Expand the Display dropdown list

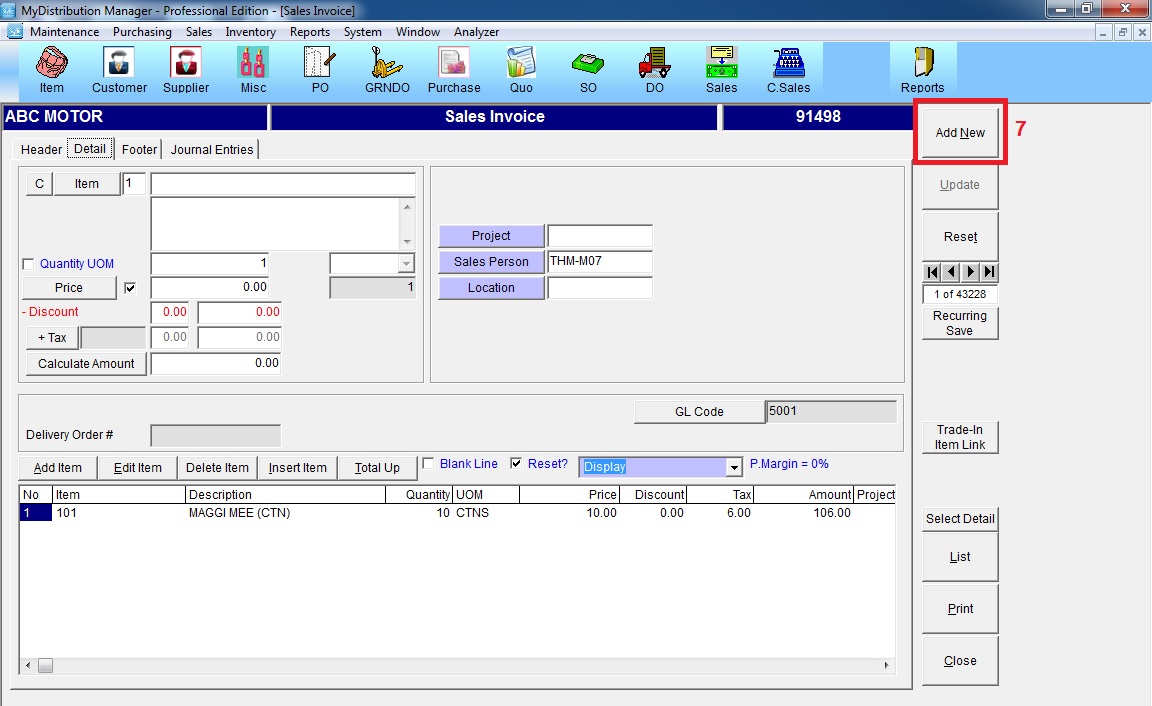pyautogui.click(x=734, y=467)
